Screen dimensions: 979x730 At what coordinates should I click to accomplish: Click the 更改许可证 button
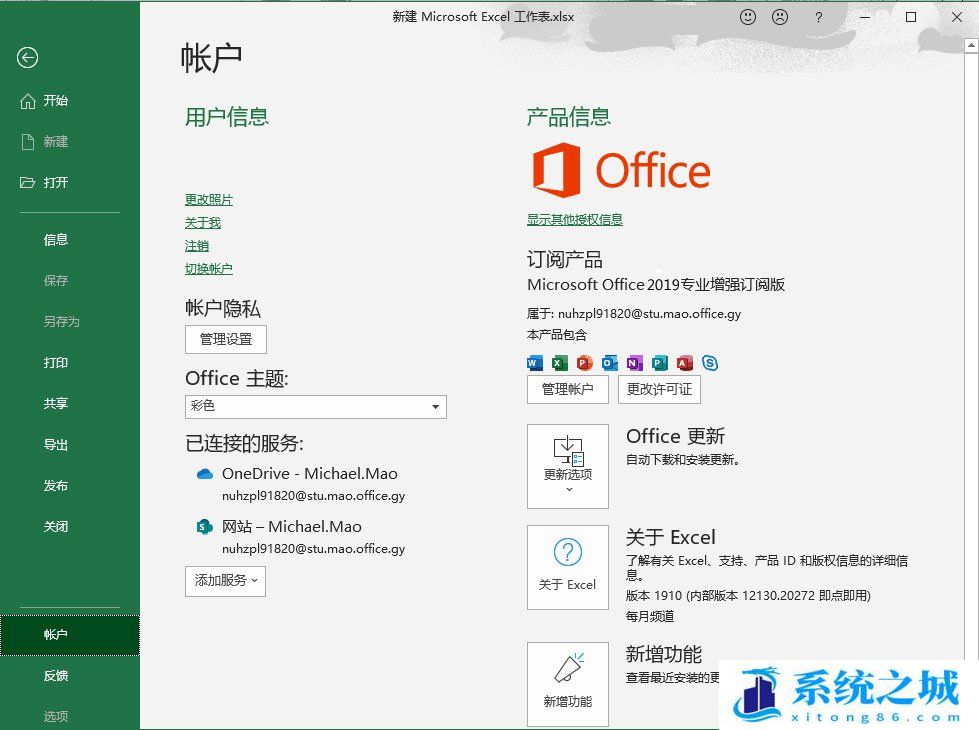[659, 390]
